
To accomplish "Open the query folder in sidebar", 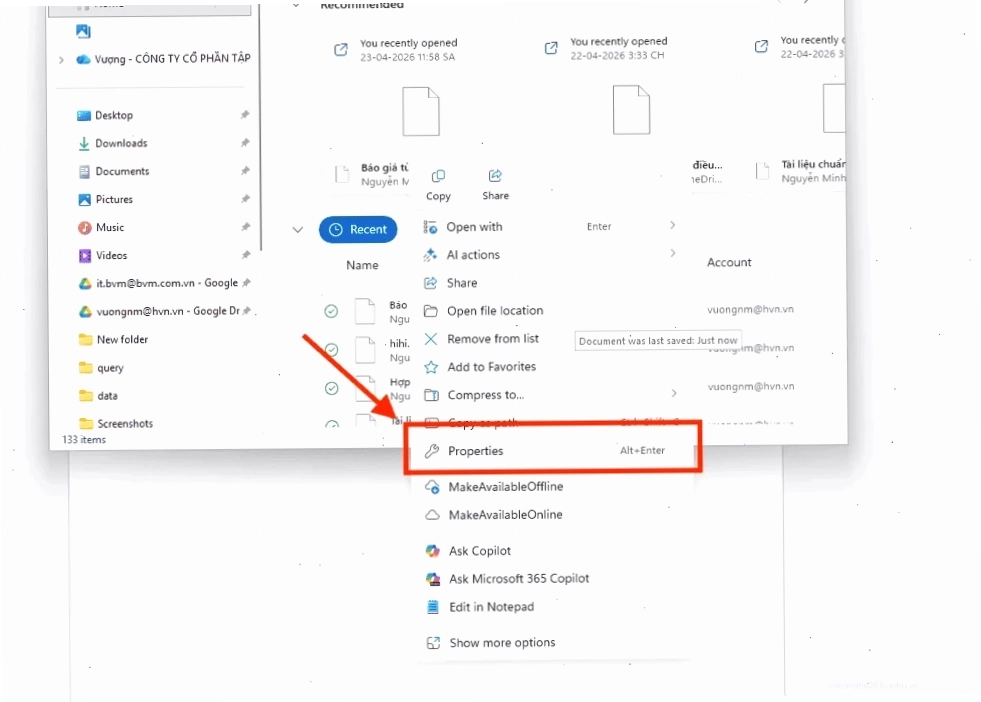I will pos(110,368).
